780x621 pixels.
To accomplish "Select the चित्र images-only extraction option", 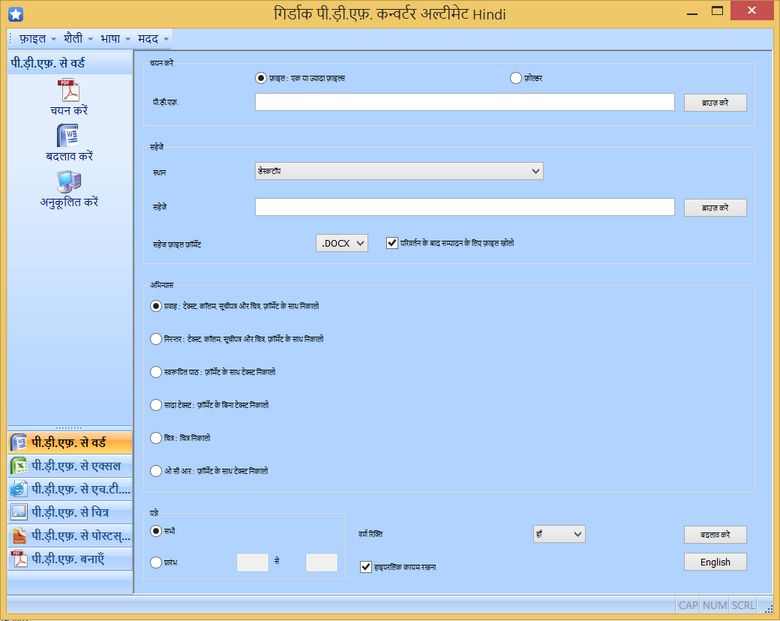I will pos(156,438).
